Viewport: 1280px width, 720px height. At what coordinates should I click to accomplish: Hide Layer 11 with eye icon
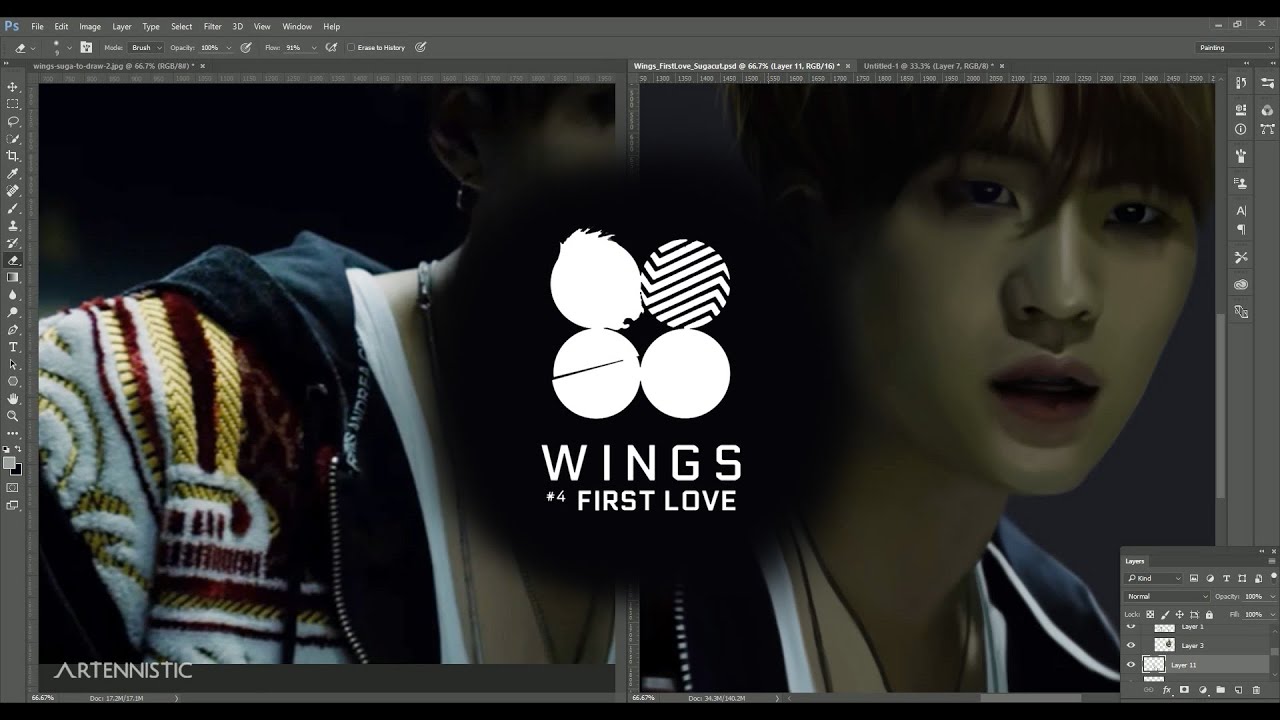tap(1131, 664)
